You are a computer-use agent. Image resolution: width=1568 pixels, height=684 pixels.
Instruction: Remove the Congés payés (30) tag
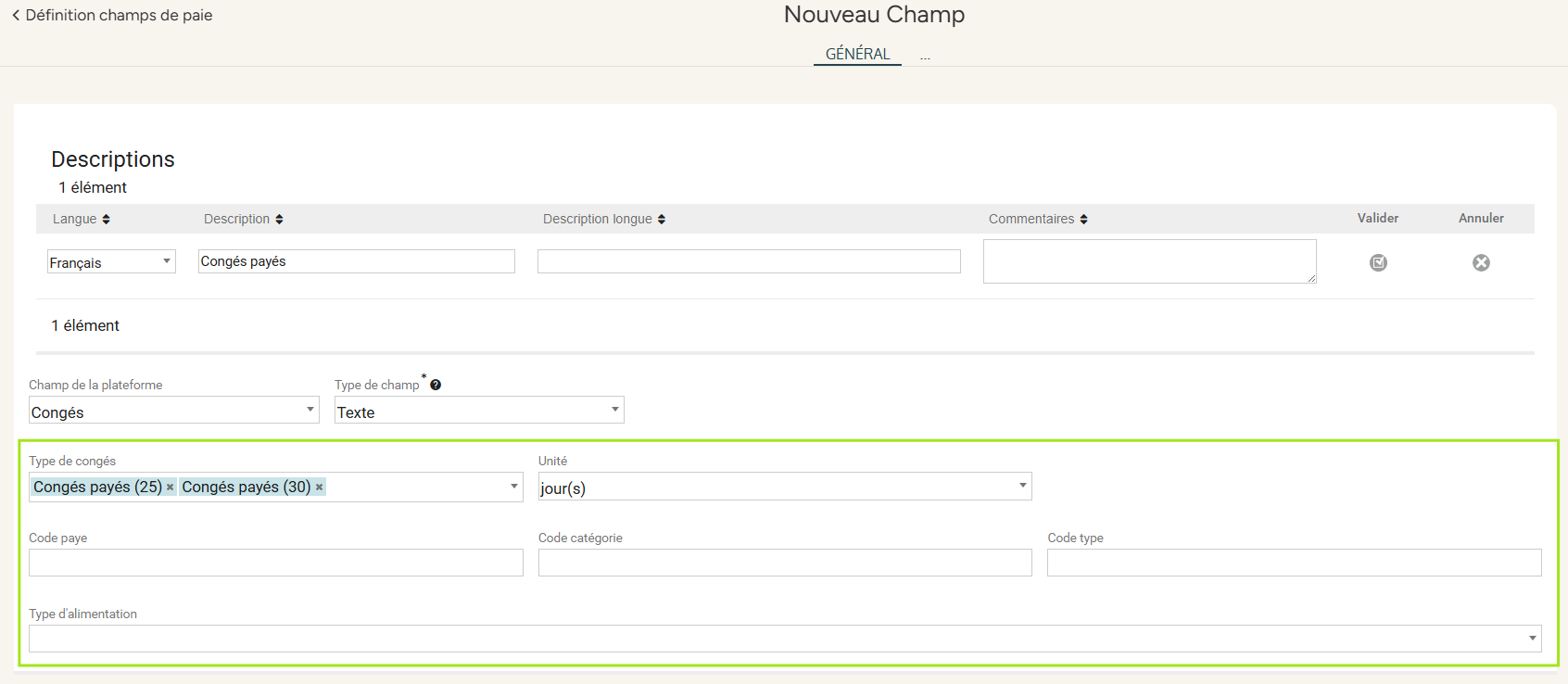coord(320,488)
